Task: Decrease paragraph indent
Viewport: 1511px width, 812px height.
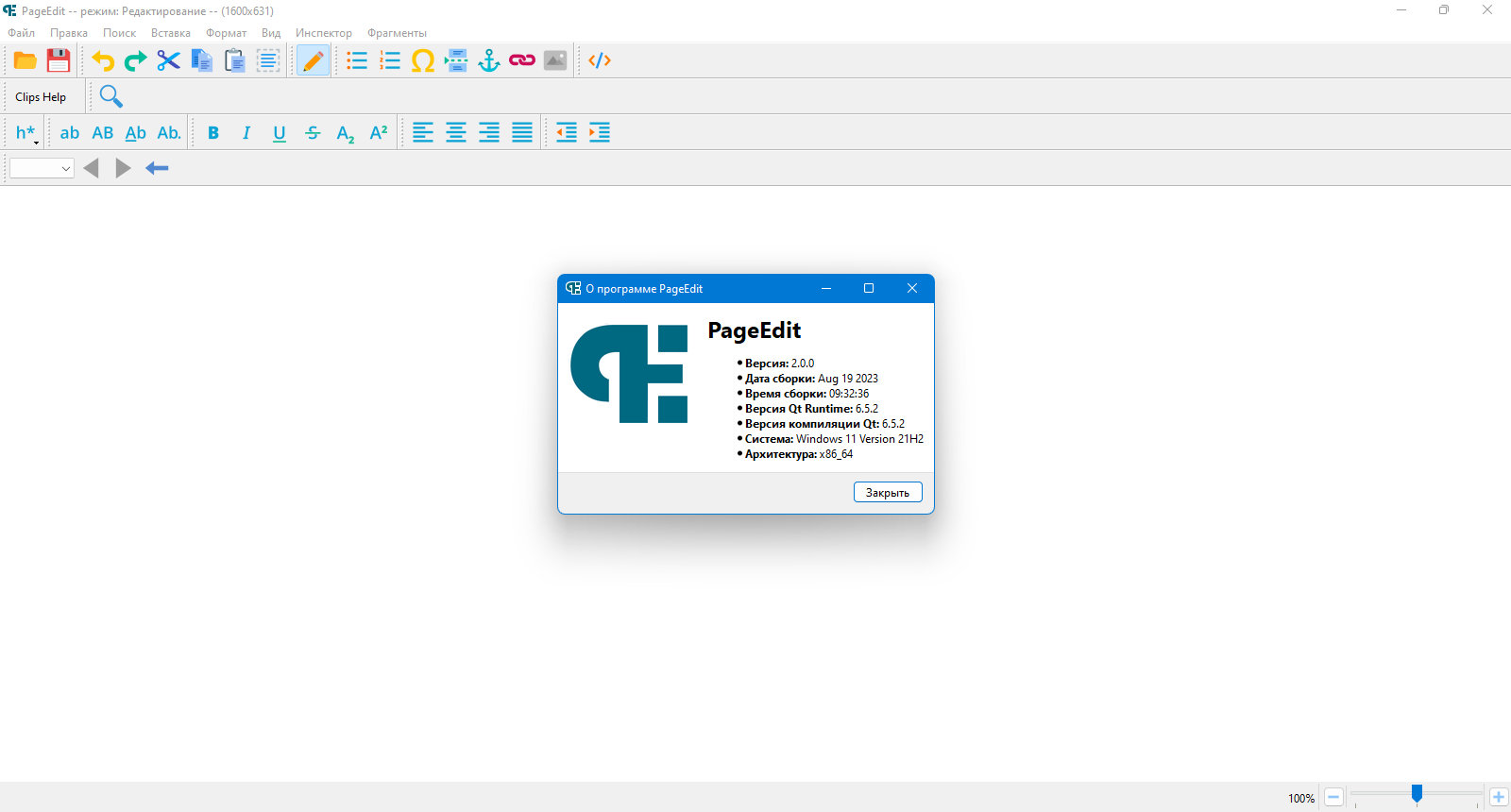Action: point(567,133)
